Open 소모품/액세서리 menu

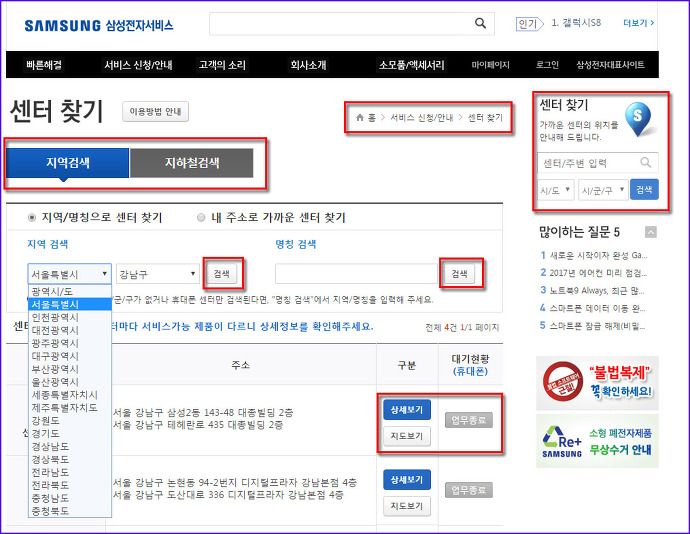pyautogui.click(x=412, y=65)
